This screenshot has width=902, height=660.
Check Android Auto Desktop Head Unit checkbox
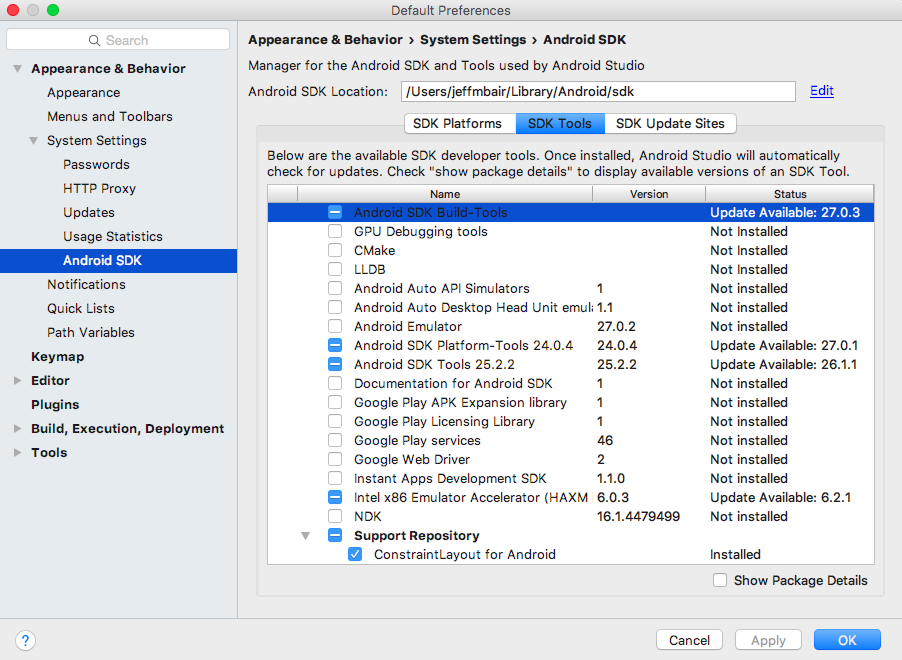335,307
